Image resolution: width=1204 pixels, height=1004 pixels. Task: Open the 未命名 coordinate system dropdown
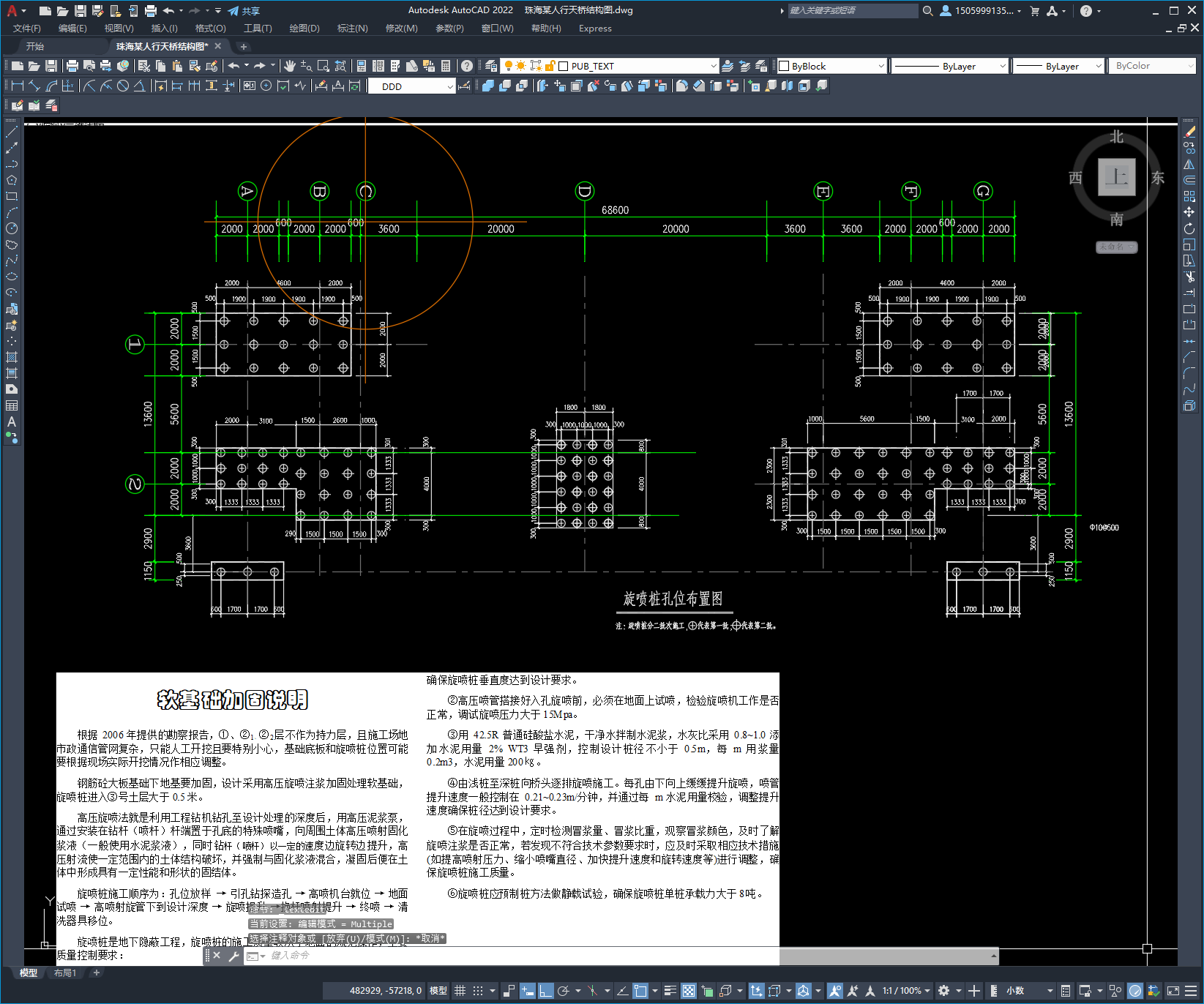tap(1116, 247)
